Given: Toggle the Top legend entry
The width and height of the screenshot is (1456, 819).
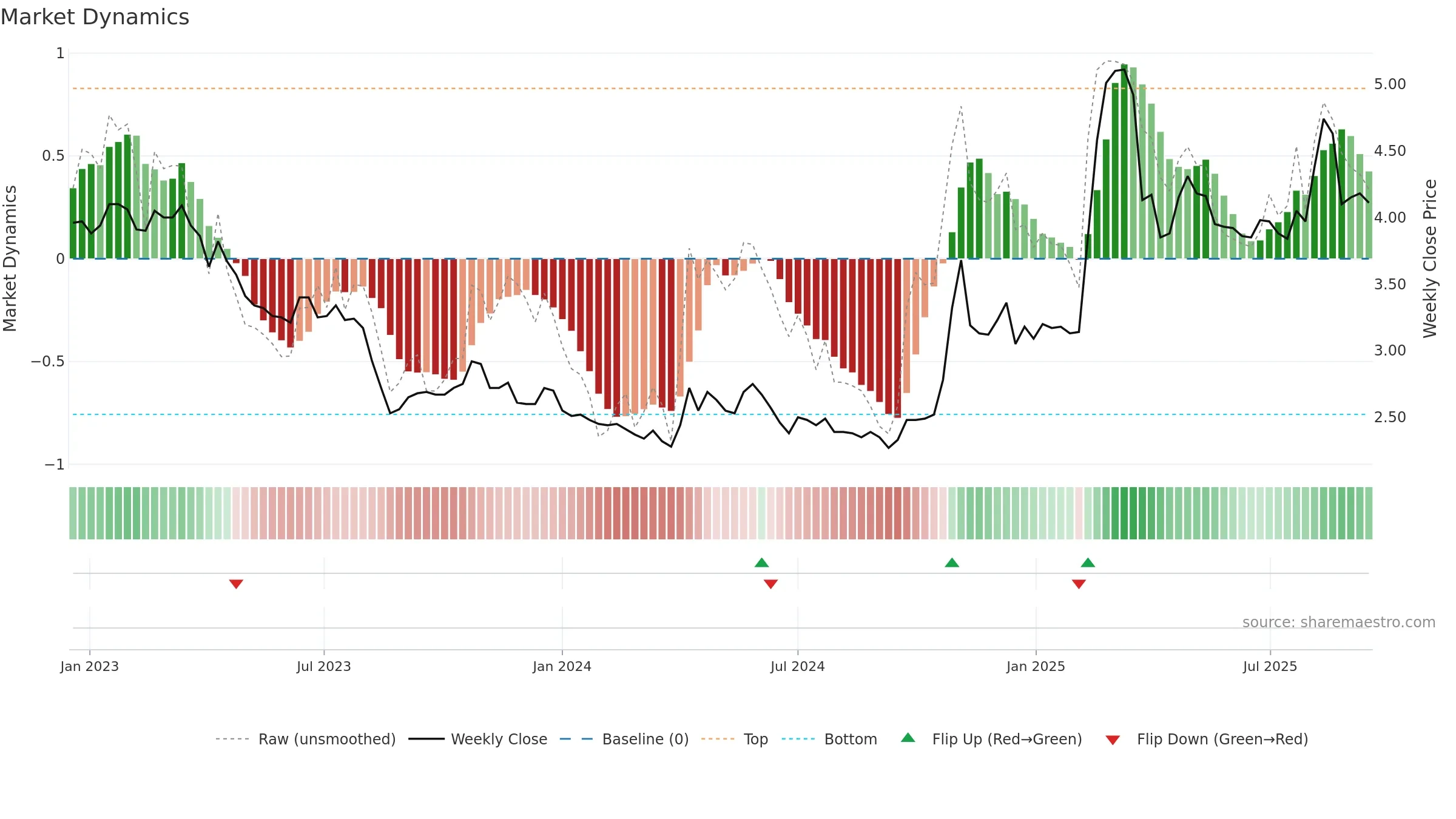Looking at the screenshot, I should [735, 739].
